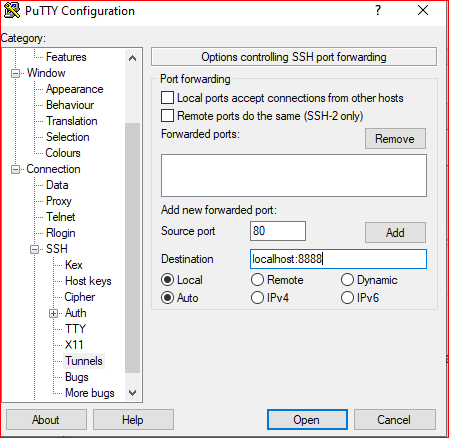Select the Remote radio button
This screenshot has width=449, height=438.
(257, 280)
